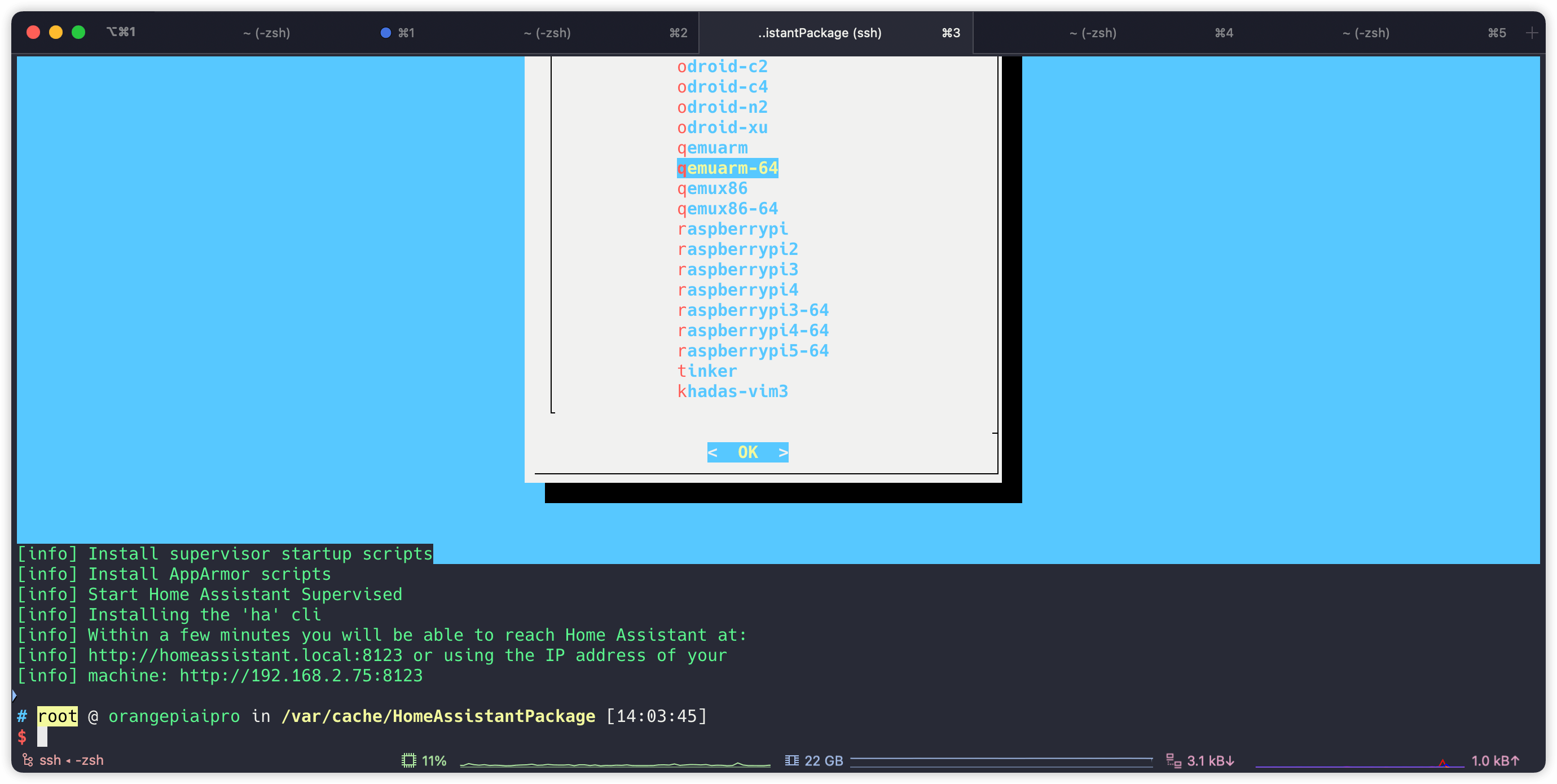Click the prompt mark arrow before root
The width and height of the screenshot is (1557, 784).
14,695
